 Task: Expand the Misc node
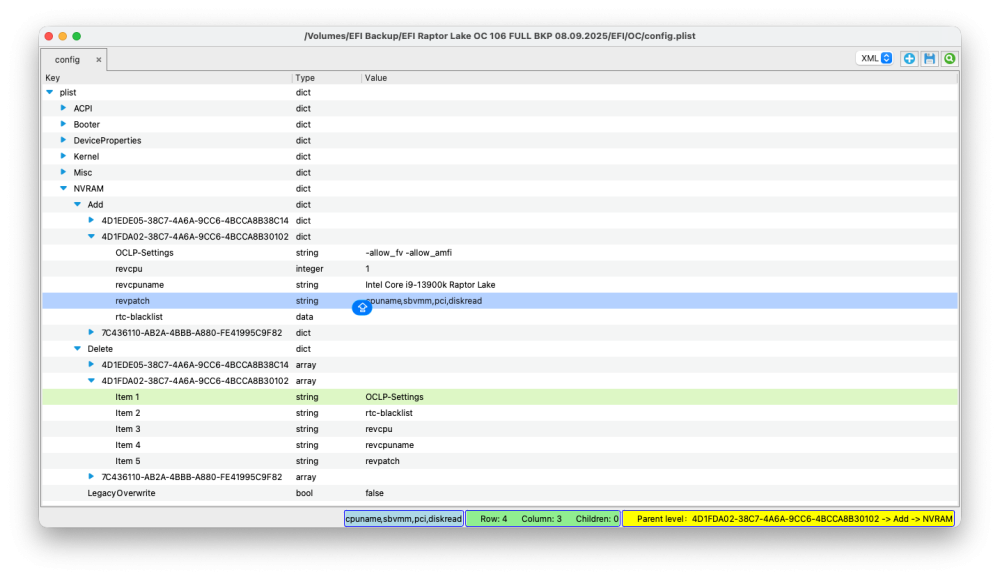pyautogui.click(x=63, y=172)
